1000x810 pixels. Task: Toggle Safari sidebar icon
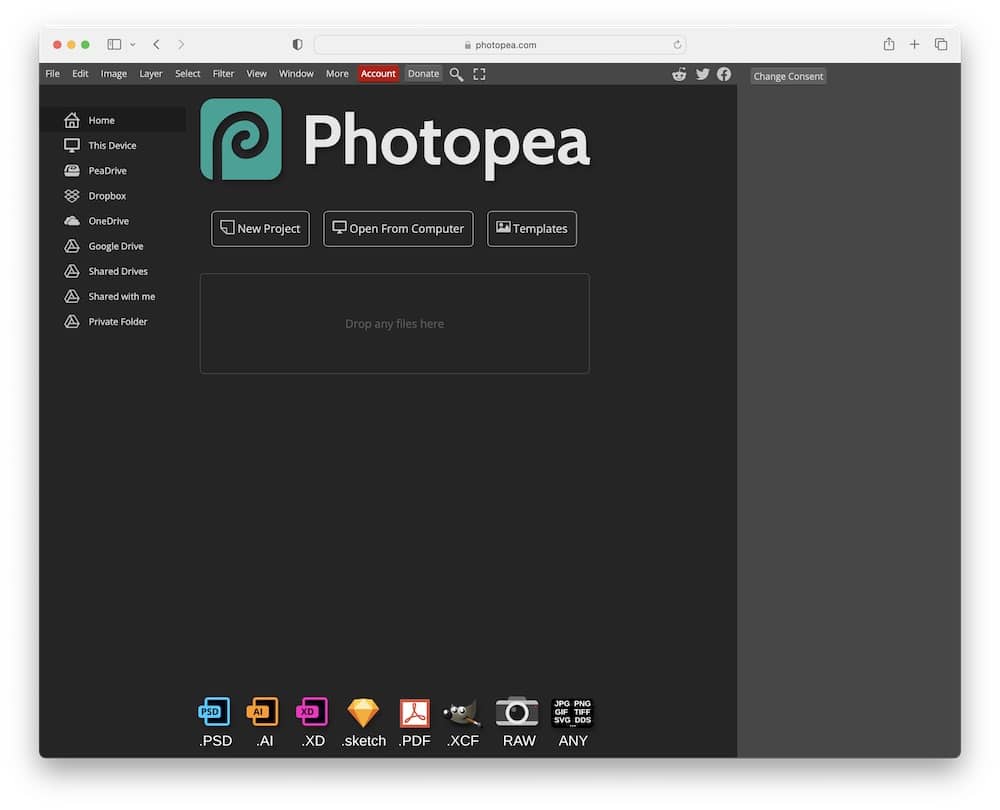[114, 45]
